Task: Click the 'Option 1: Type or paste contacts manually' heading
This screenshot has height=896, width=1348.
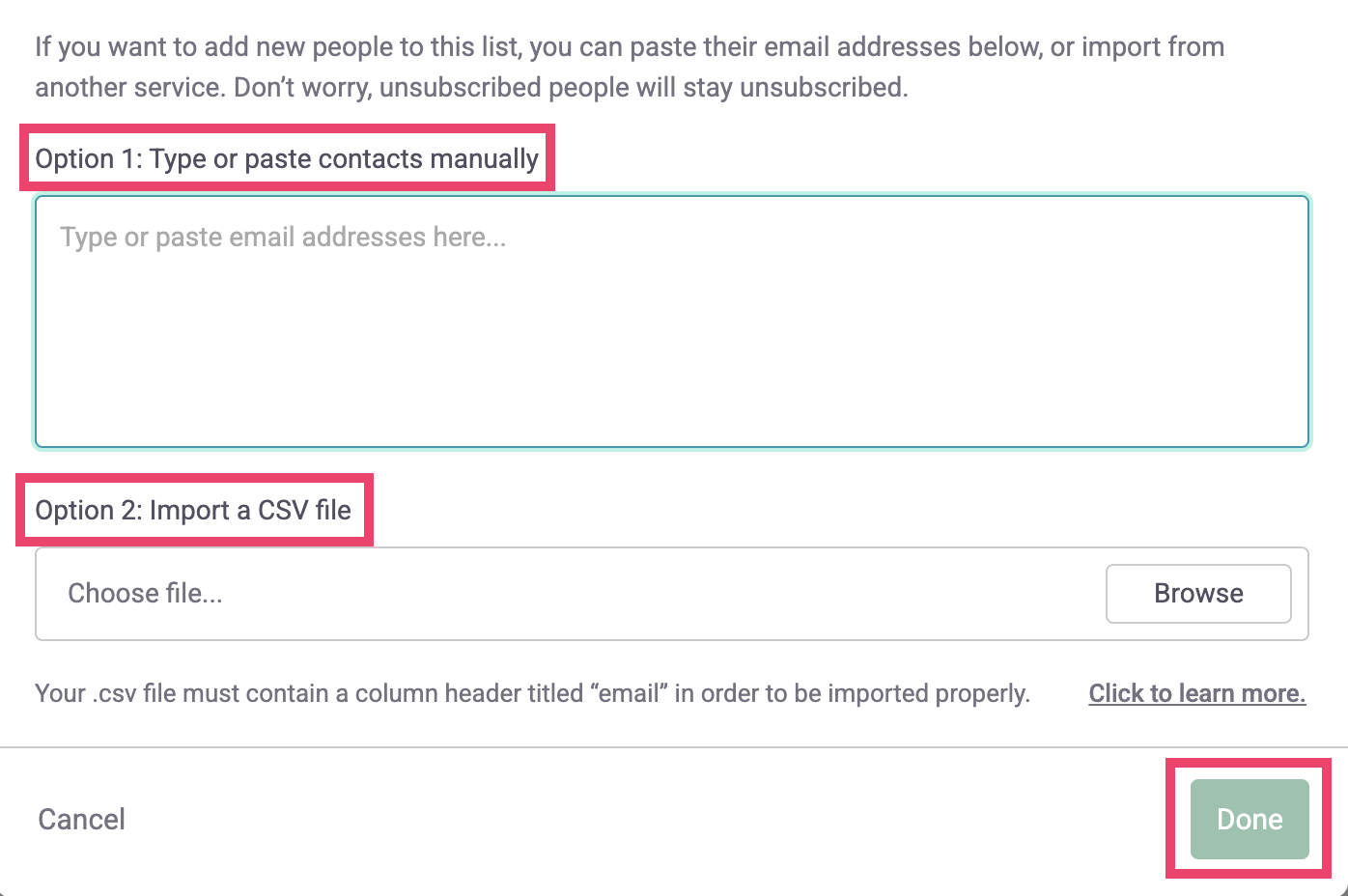Action: pyautogui.click(x=287, y=158)
